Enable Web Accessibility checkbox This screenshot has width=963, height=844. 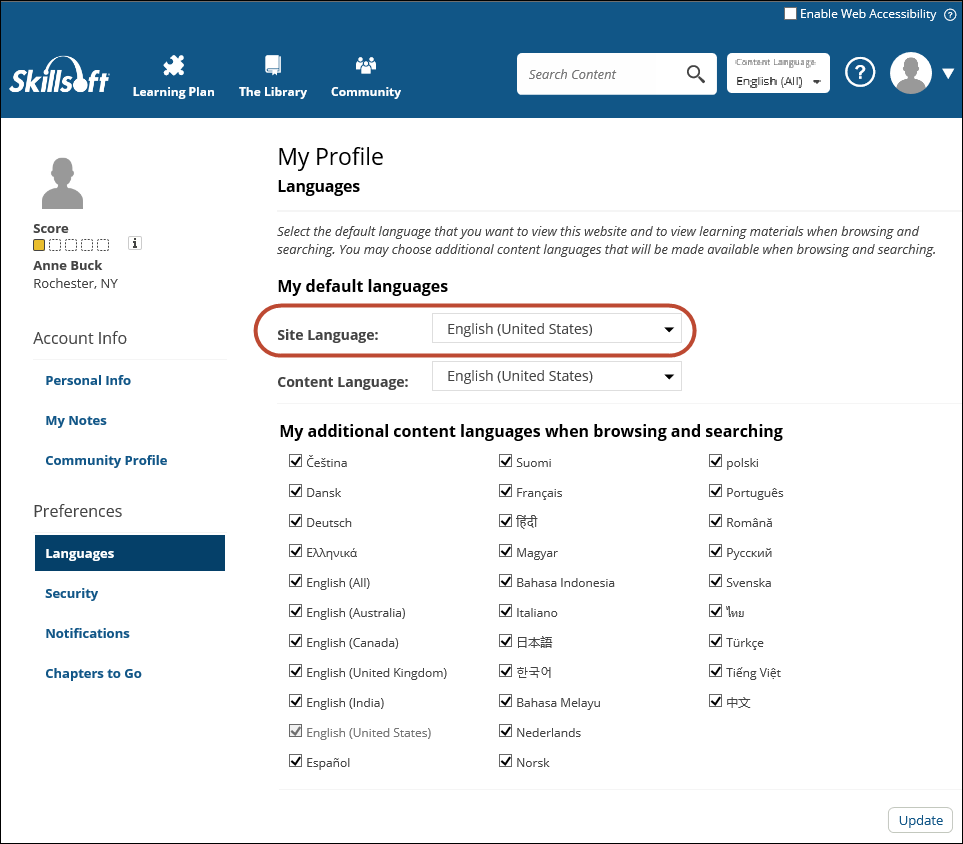(790, 14)
